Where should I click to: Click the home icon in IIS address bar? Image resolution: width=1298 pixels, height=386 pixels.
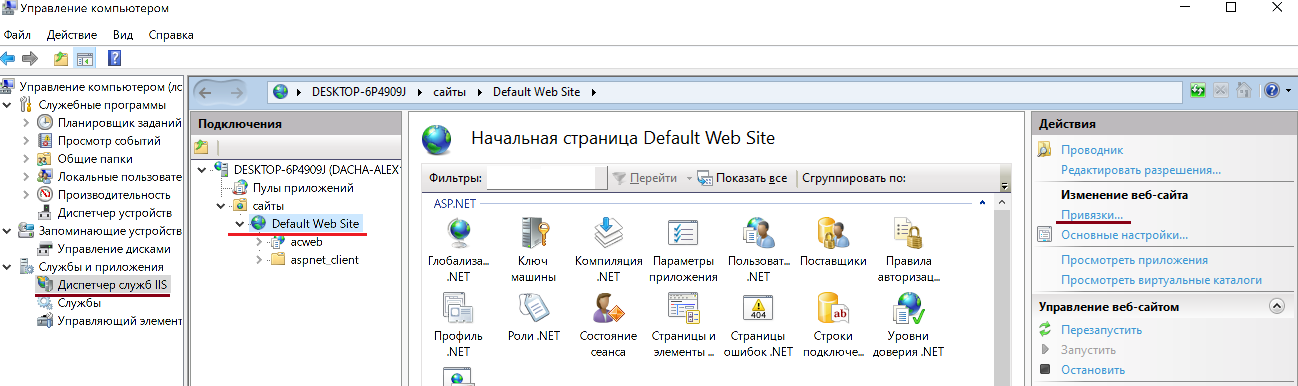1243,90
